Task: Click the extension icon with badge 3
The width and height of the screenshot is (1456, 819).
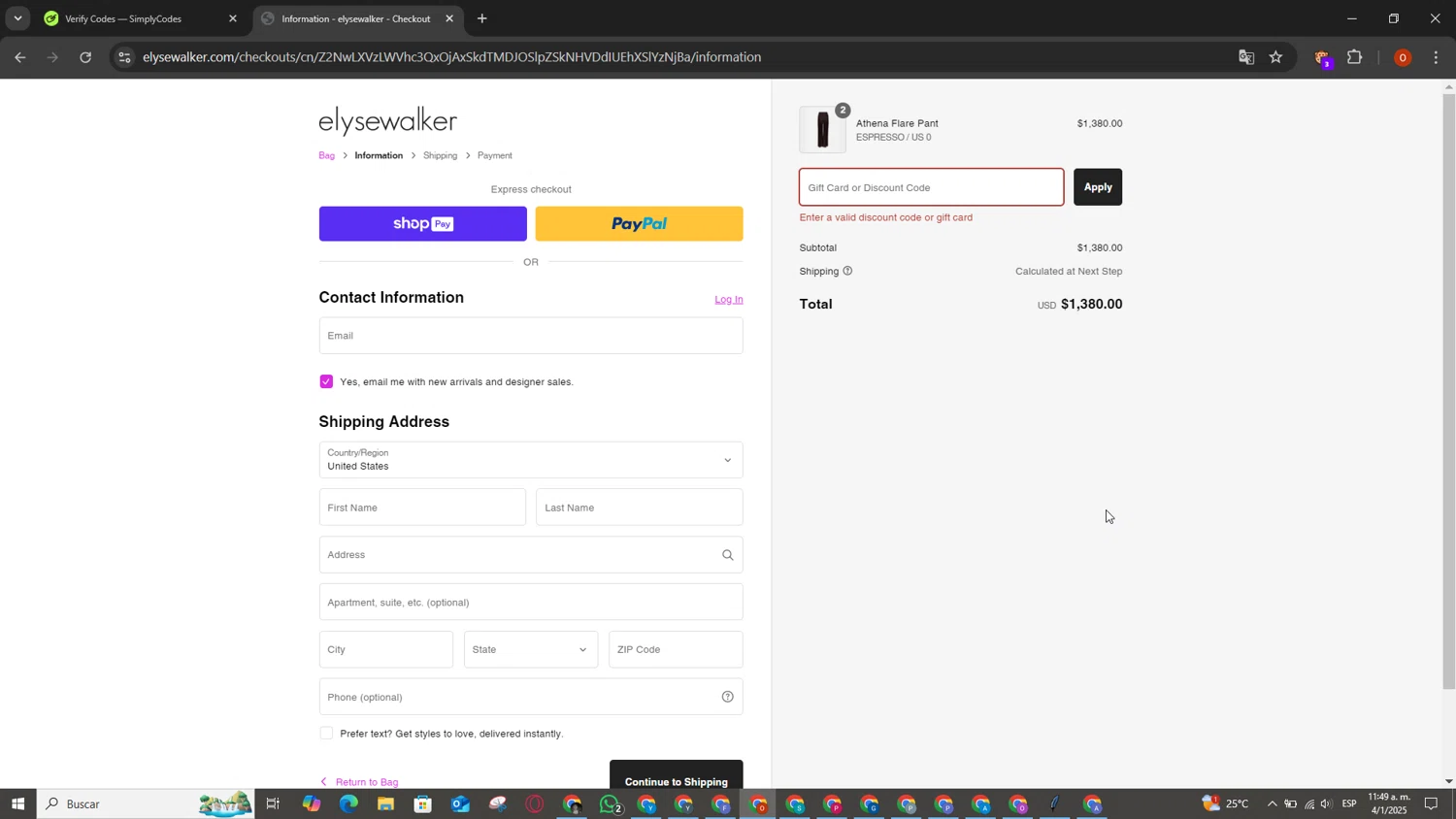Action: pos(1322,58)
